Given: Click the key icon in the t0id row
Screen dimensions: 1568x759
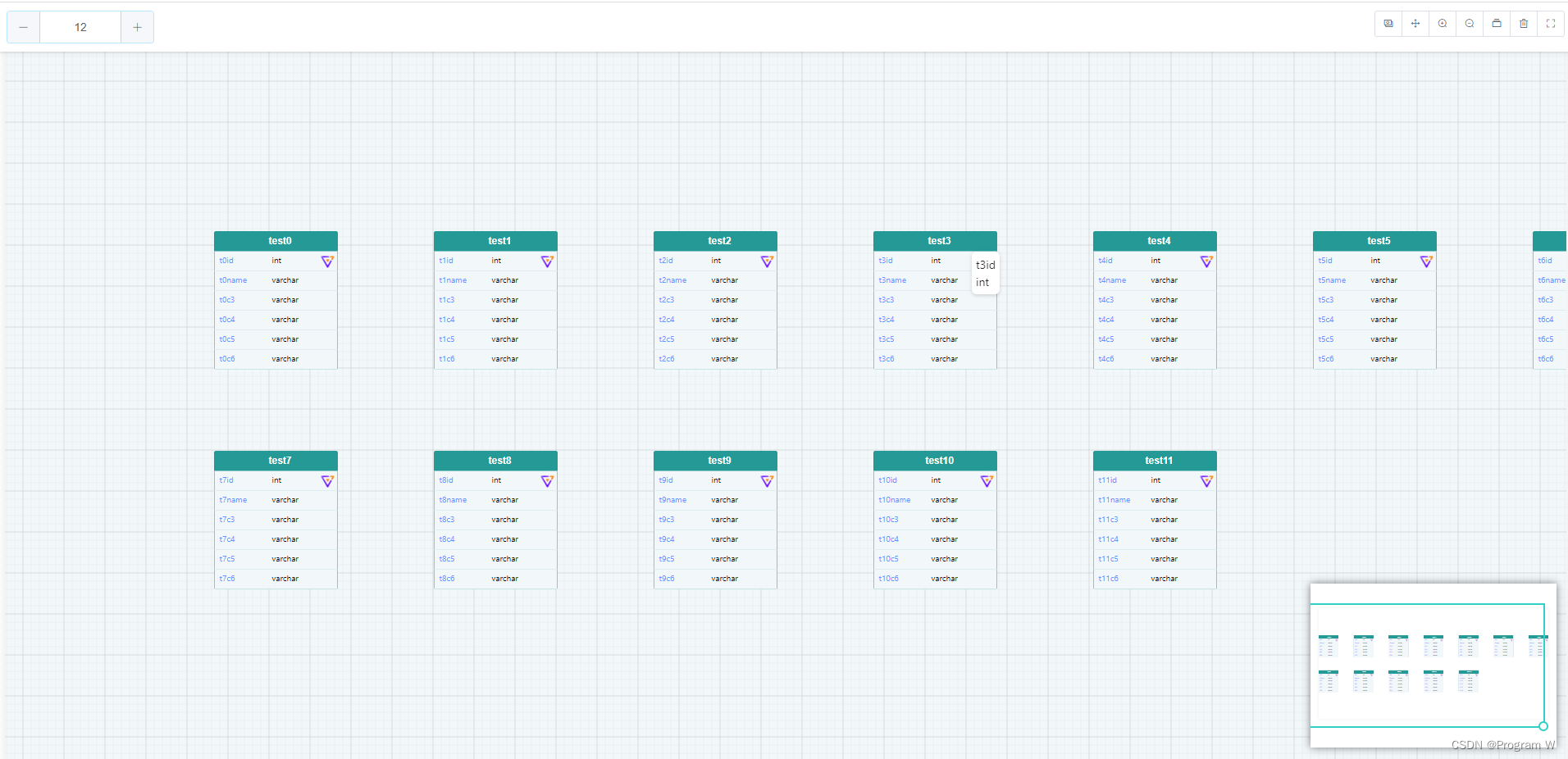Looking at the screenshot, I should coord(327,261).
